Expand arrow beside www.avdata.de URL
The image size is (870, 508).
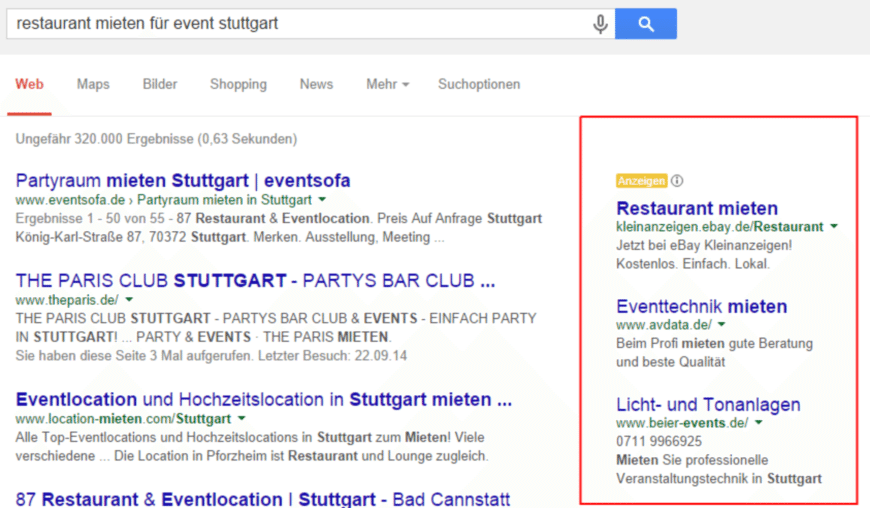(x=721, y=324)
